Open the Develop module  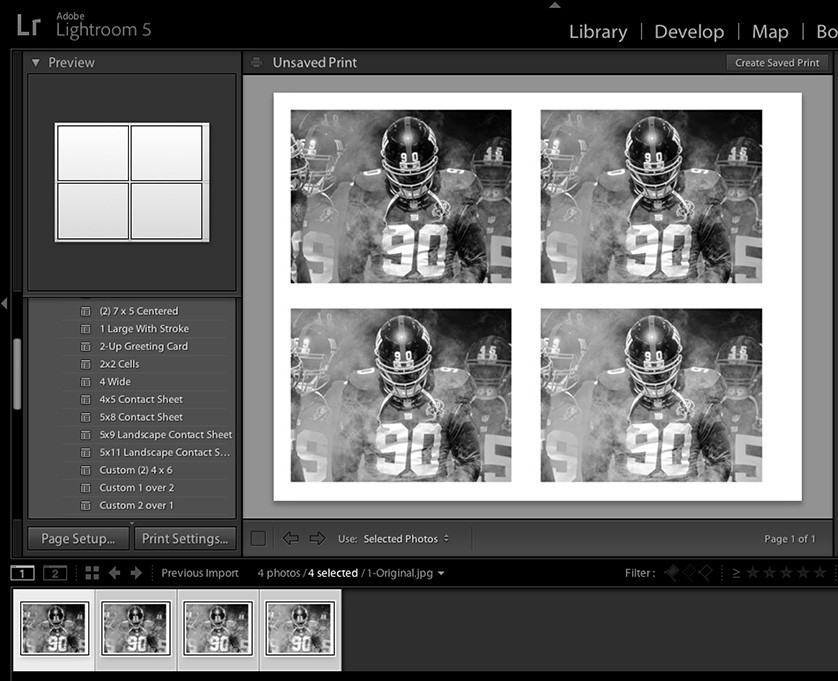pyautogui.click(x=689, y=31)
